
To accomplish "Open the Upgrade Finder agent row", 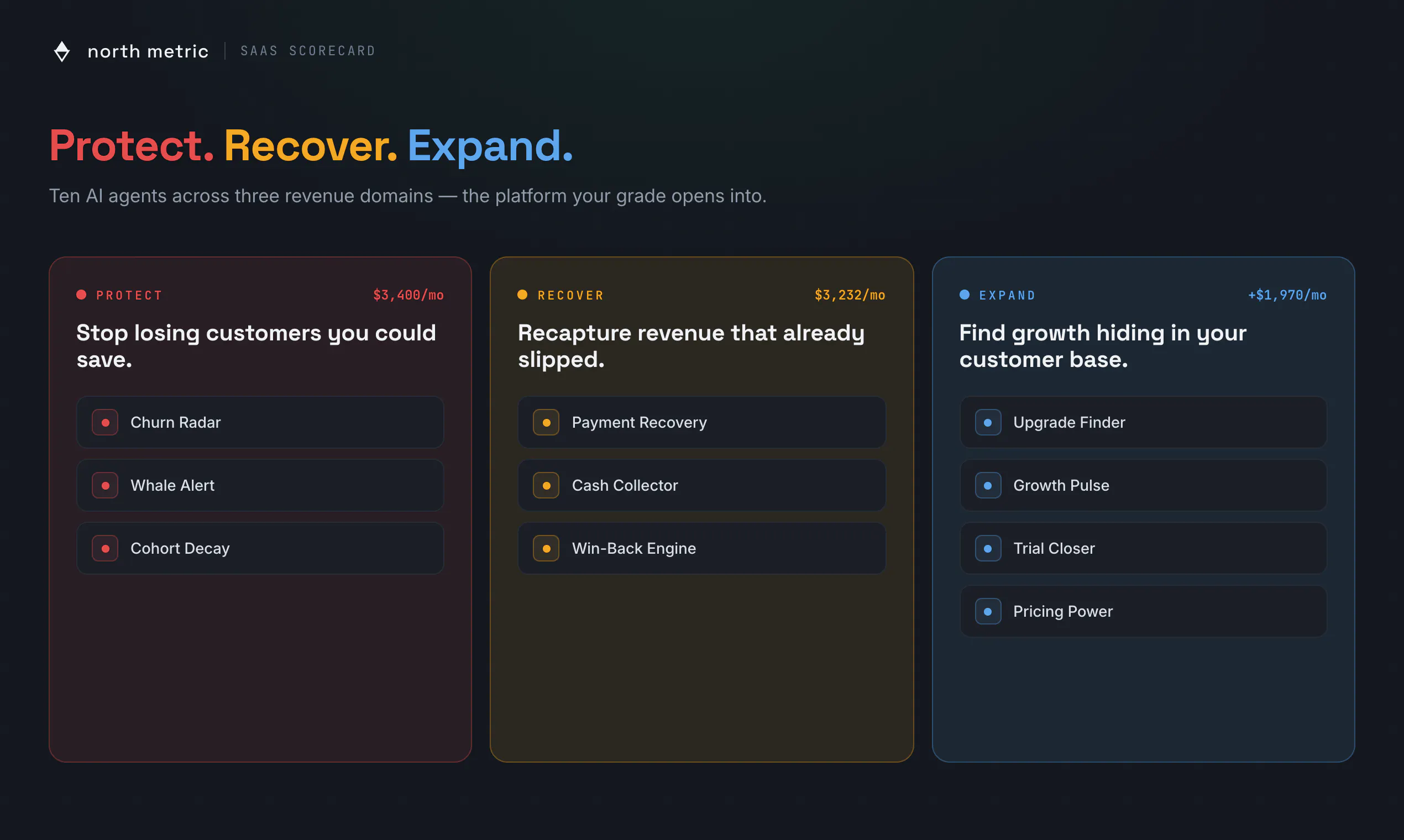I will coord(1144,422).
